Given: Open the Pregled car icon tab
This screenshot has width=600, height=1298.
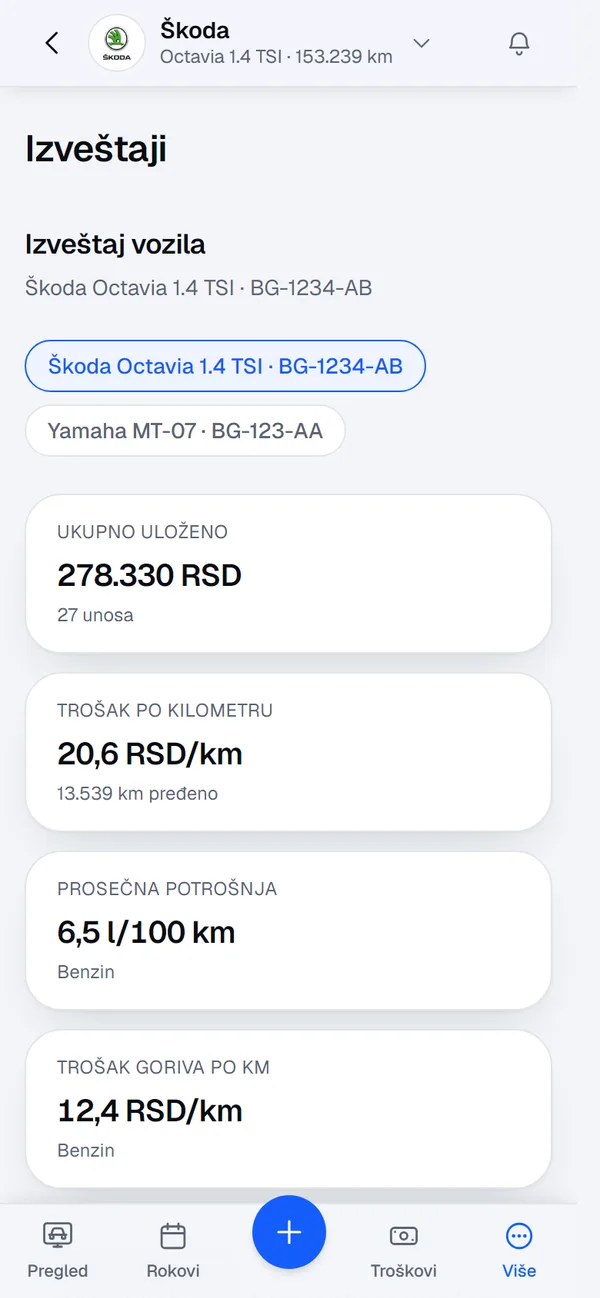Looking at the screenshot, I should 58,1236.
